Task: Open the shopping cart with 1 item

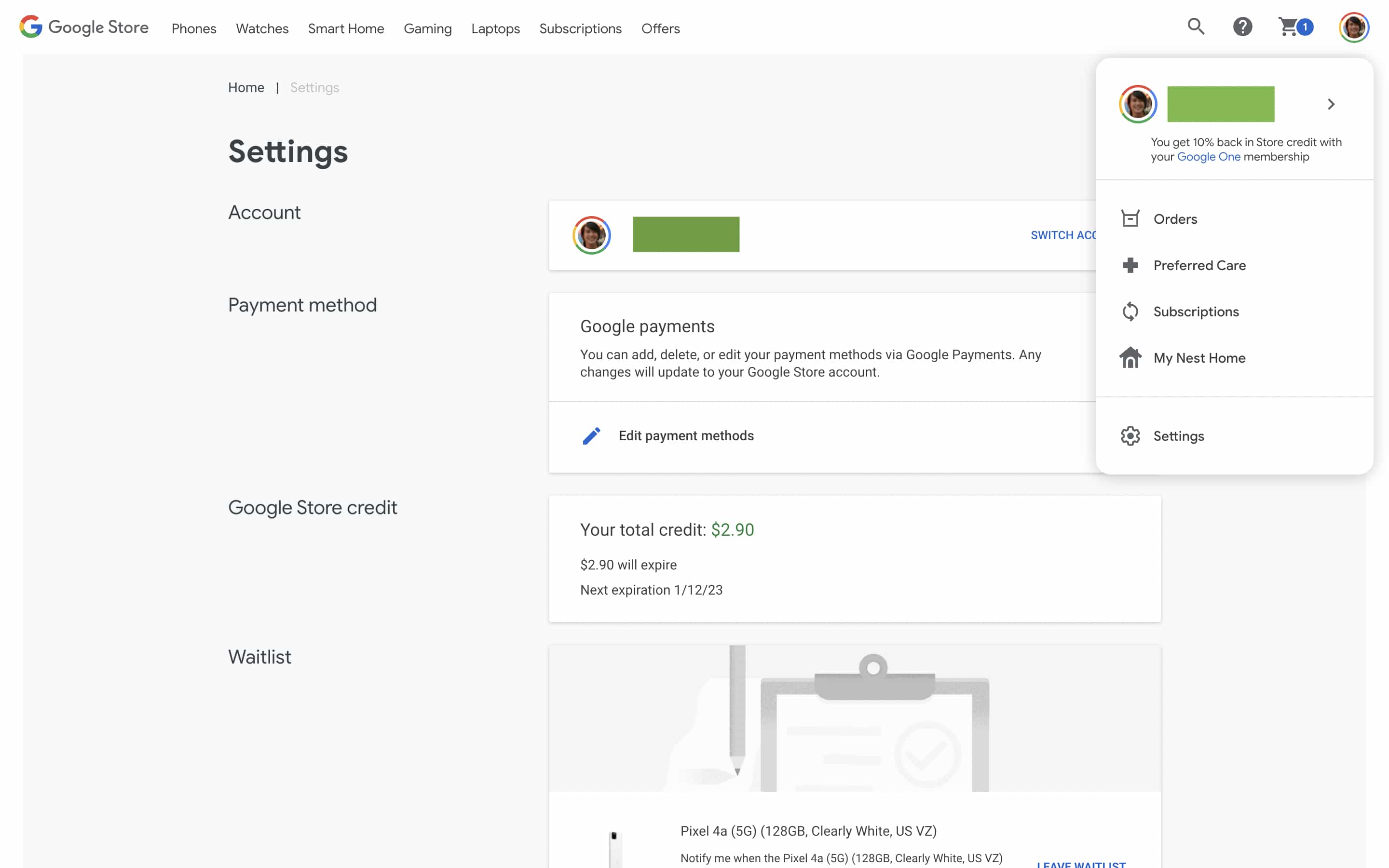Action: pos(1293,27)
